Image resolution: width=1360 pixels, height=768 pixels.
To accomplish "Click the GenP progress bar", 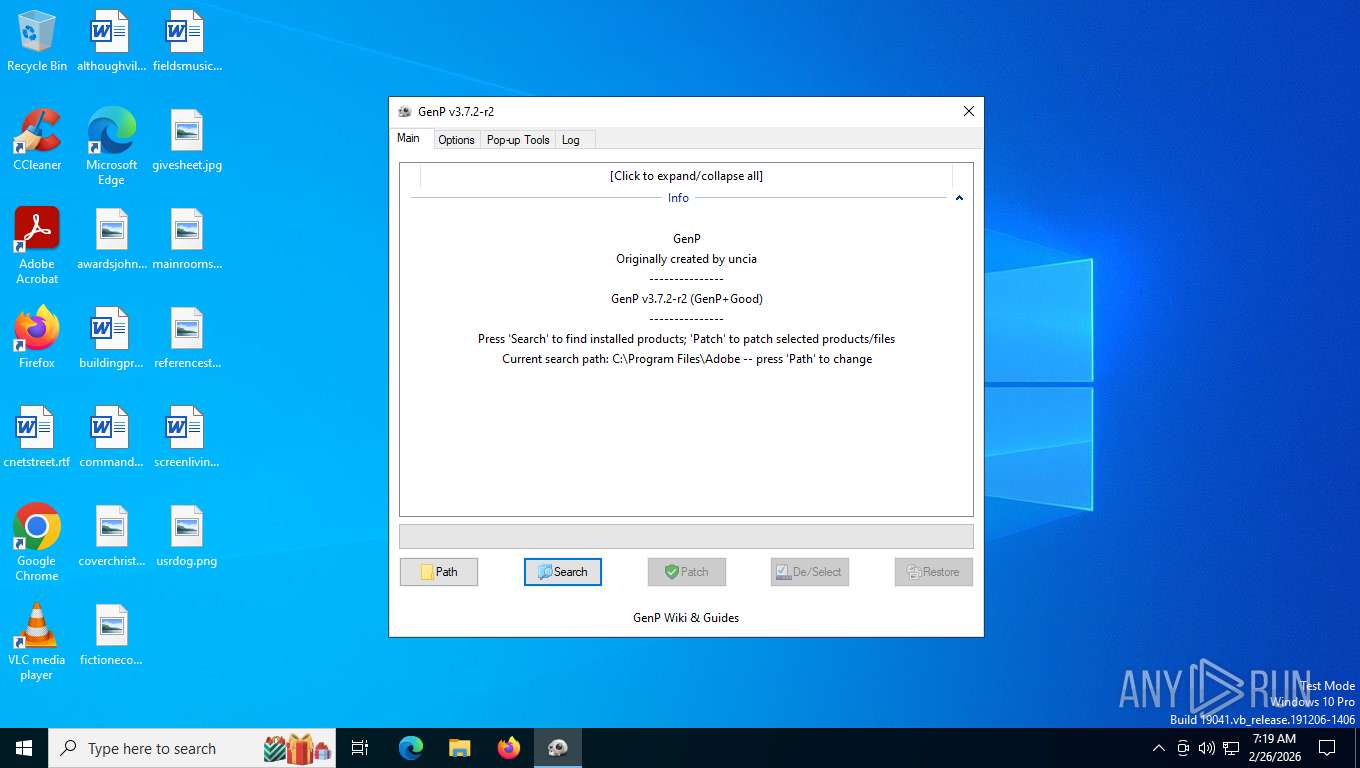I will 686,536.
